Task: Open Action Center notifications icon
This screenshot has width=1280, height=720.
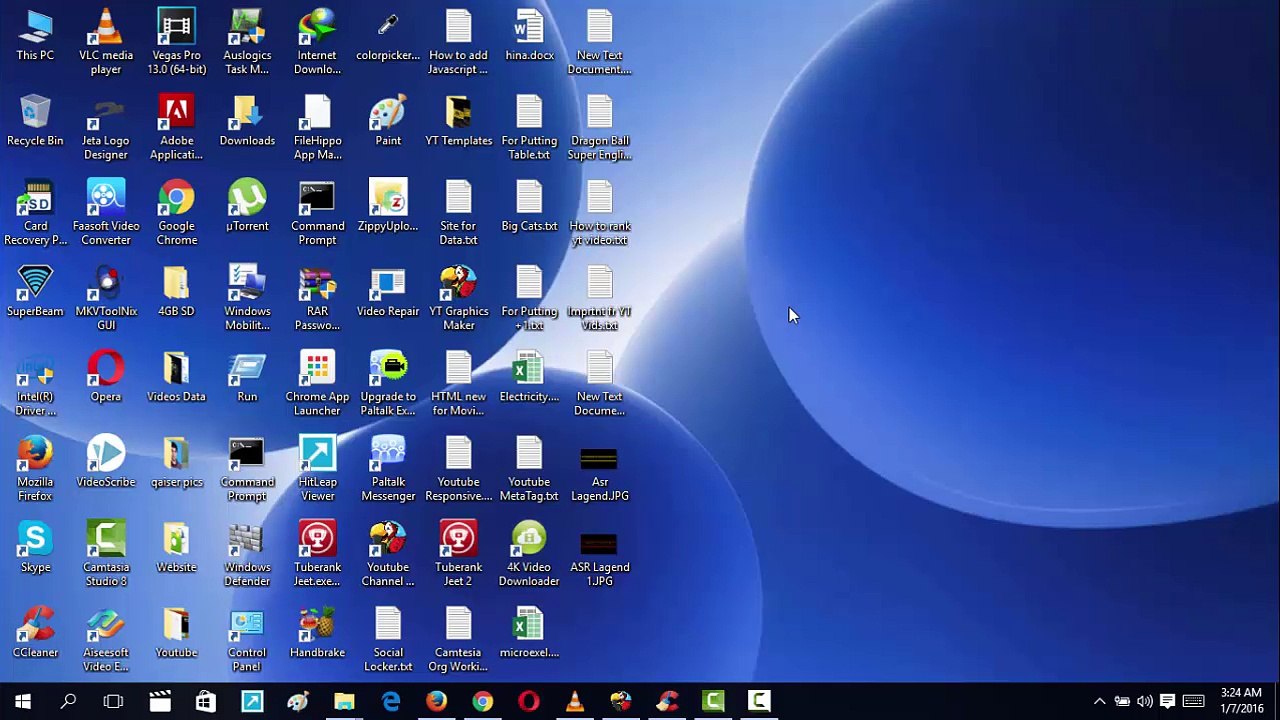Action: click(x=1167, y=701)
